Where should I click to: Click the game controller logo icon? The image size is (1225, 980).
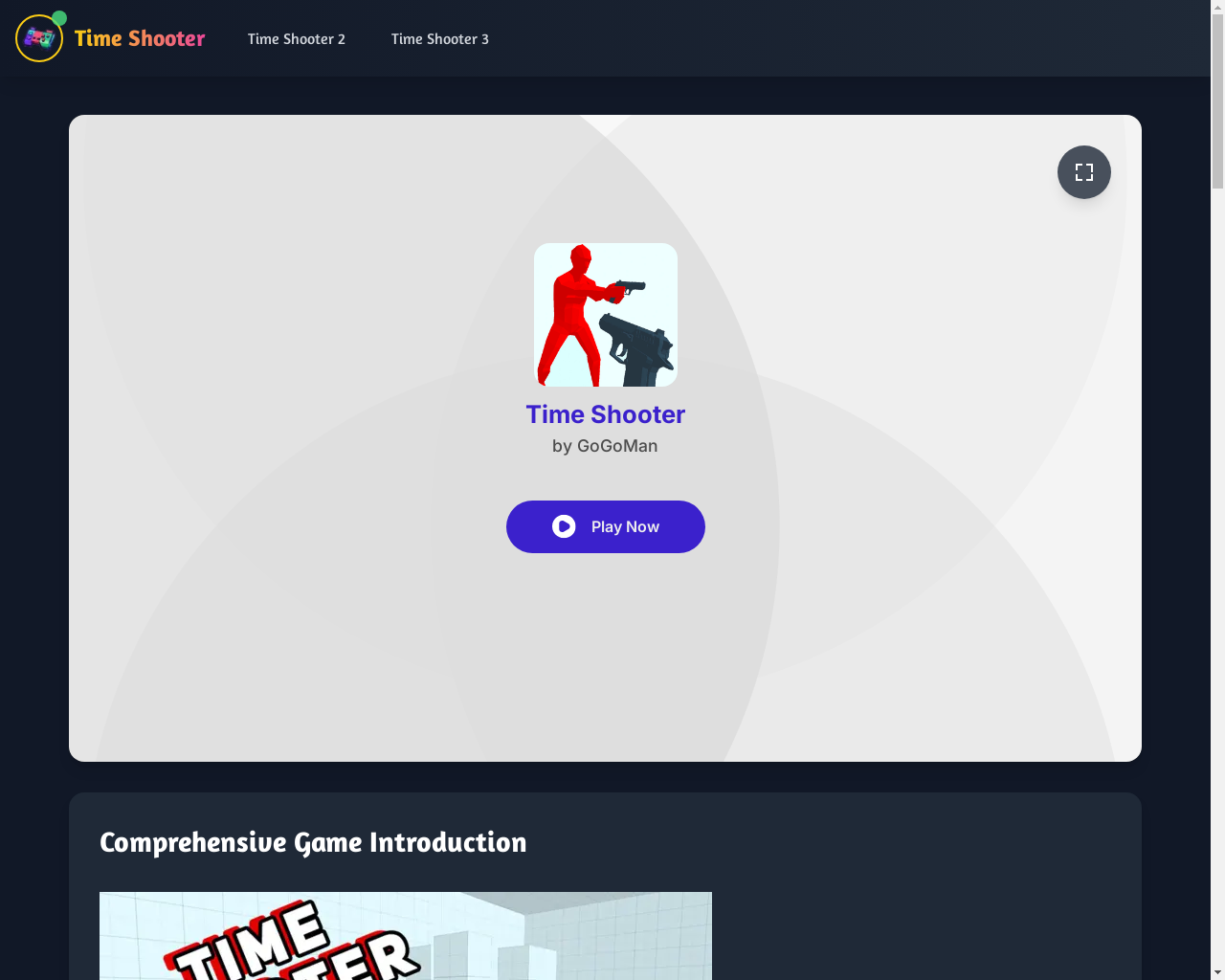(39, 38)
